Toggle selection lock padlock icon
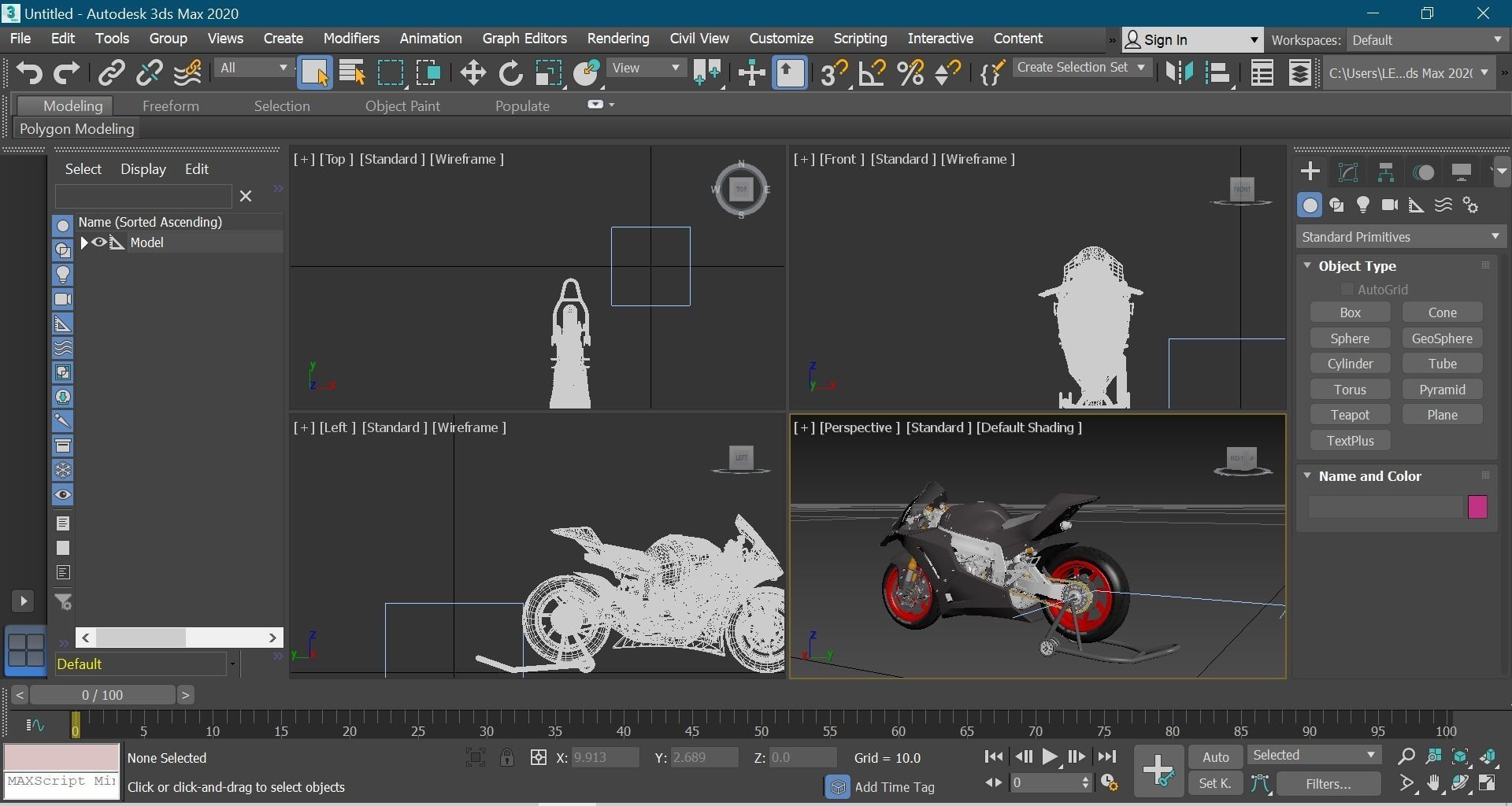The width and height of the screenshot is (1512, 806). [x=507, y=758]
